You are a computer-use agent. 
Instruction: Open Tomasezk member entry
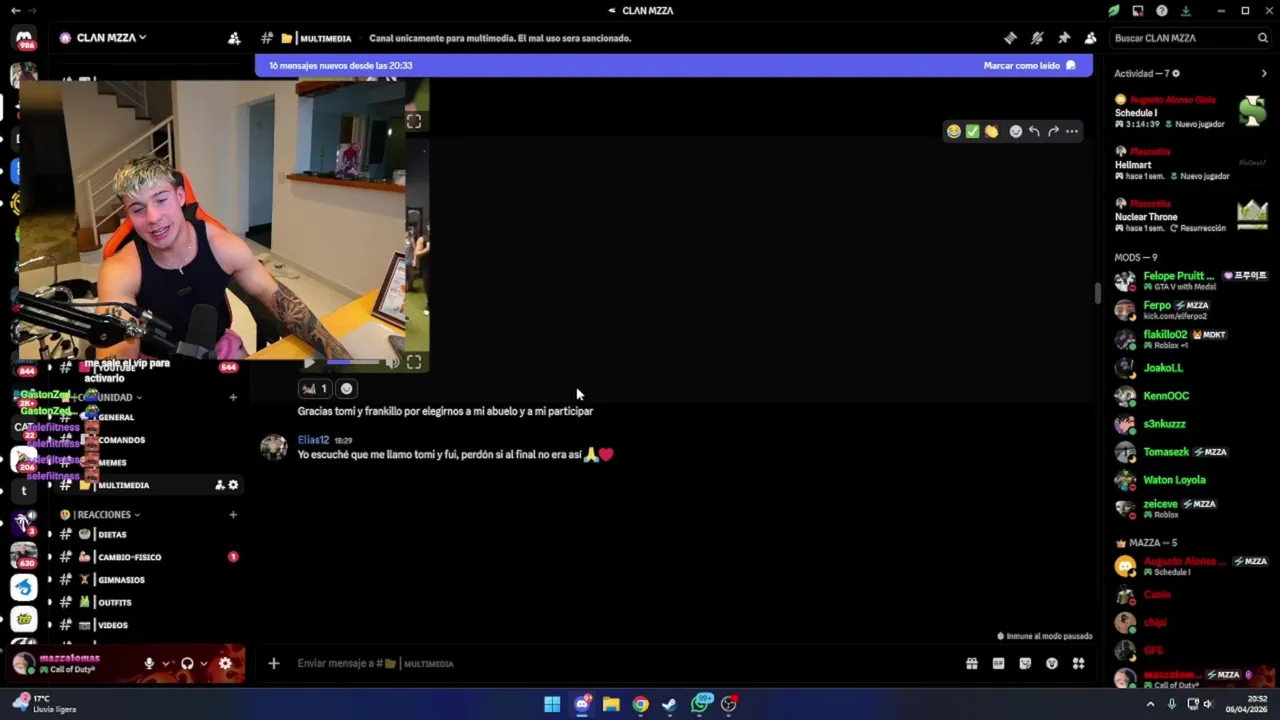point(1190,452)
